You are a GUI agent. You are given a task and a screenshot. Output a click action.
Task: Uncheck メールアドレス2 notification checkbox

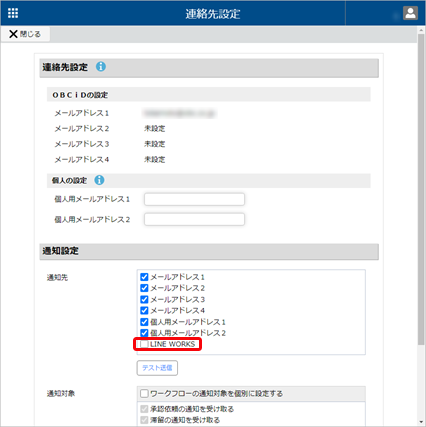tap(144, 288)
